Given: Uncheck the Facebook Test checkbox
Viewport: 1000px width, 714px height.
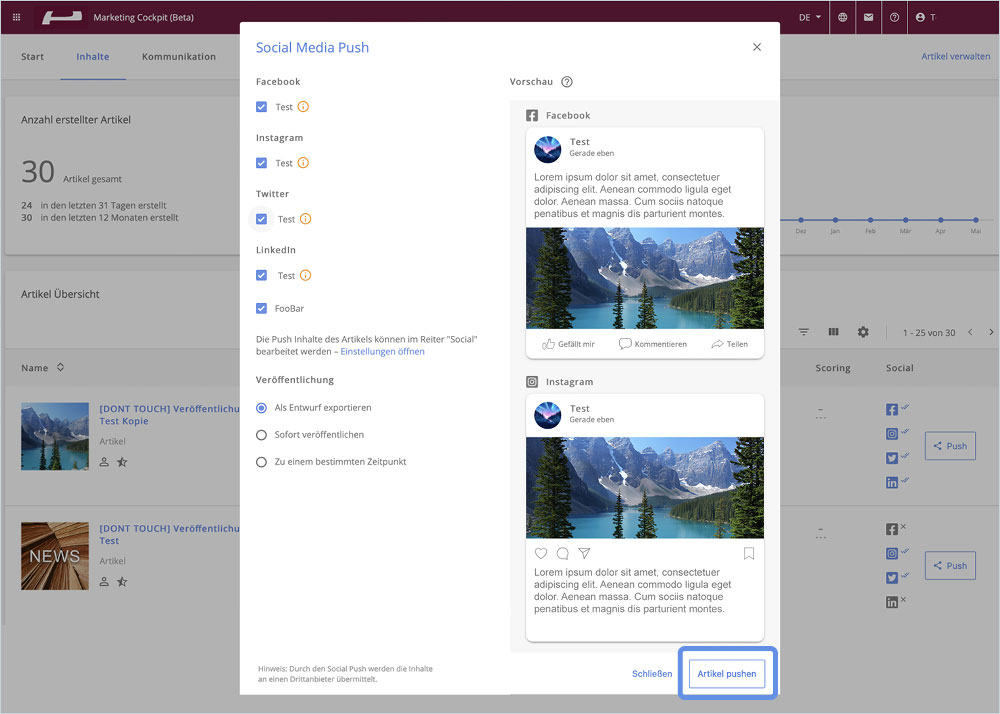Looking at the screenshot, I should click(x=261, y=106).
